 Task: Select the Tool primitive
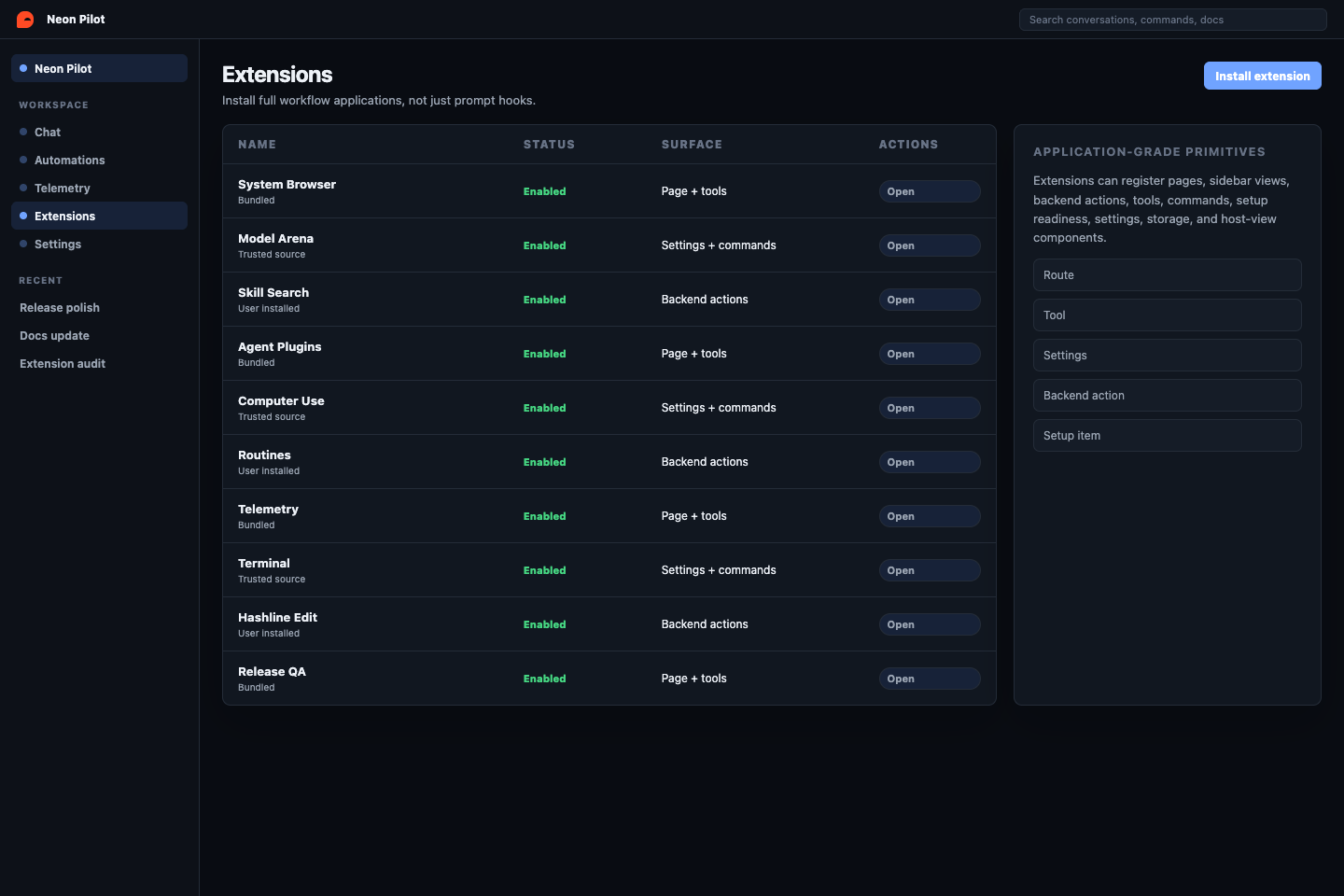click(x=1167, y=315)
